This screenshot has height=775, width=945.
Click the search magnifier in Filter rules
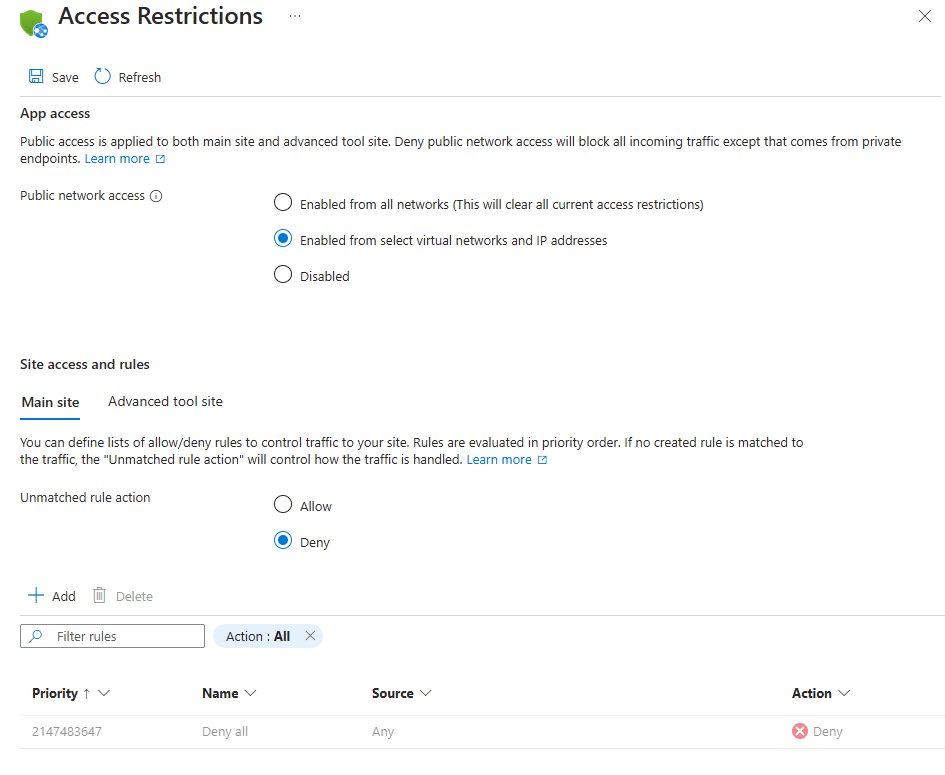point(35,636)
